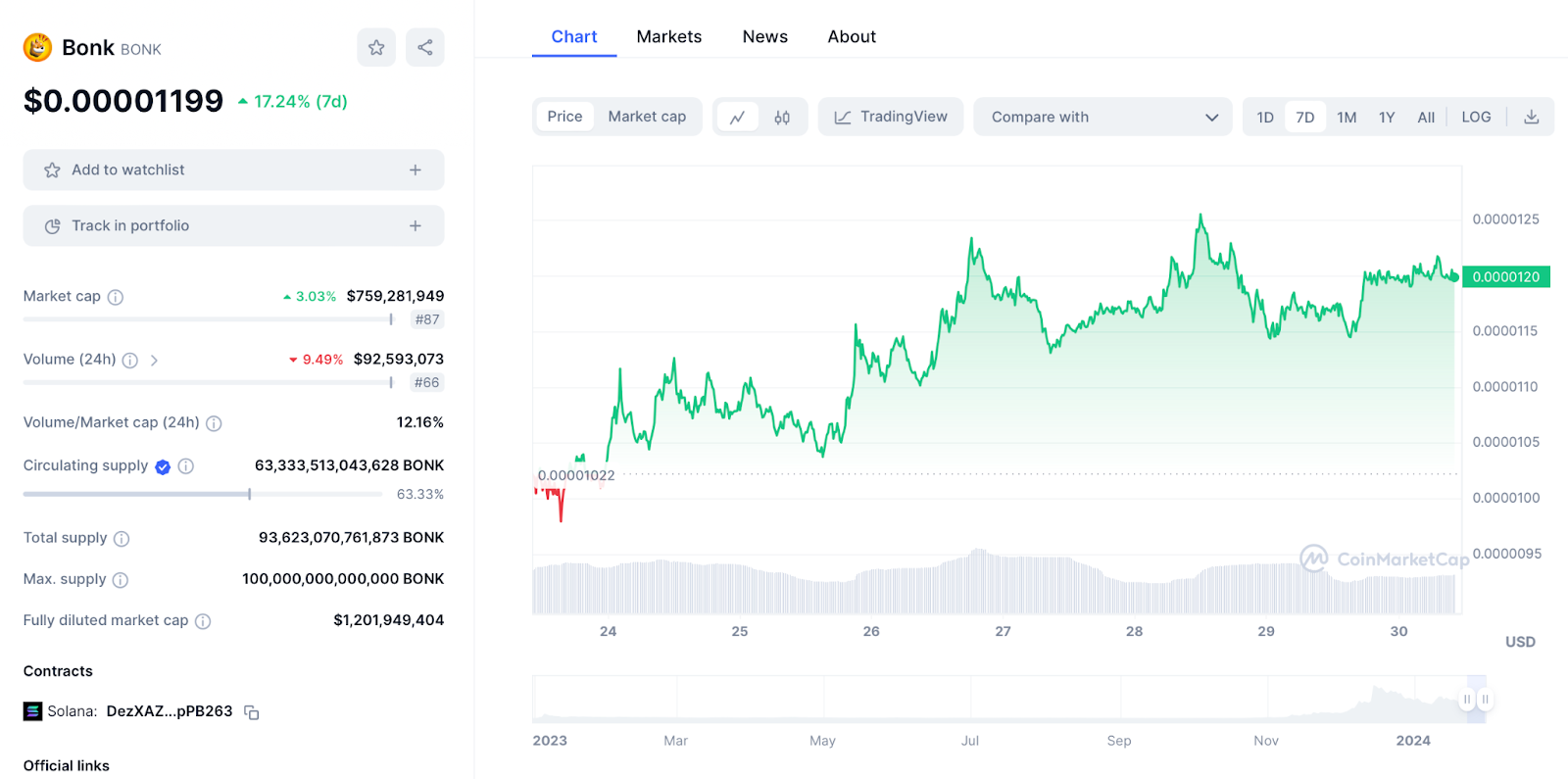Click the market cap value $759,281,949
This screenshot has height=779, width=1568.
[x=395, y=296]
